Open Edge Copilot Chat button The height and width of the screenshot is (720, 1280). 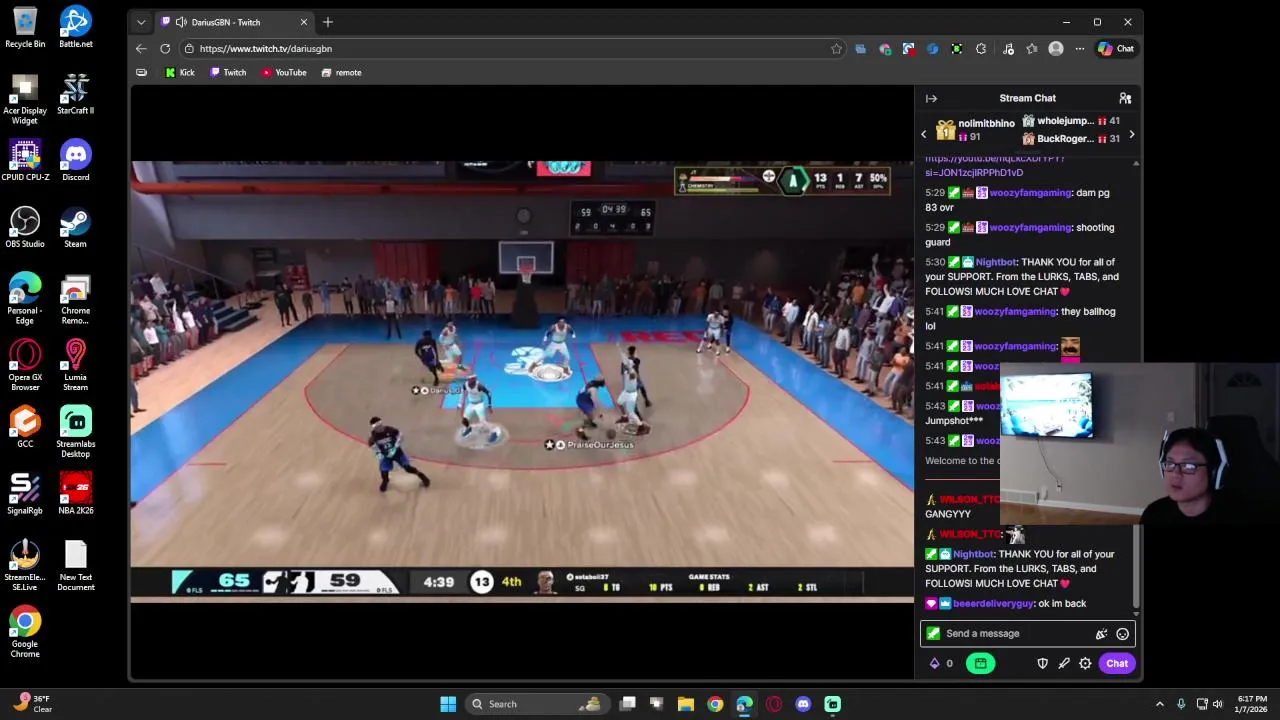coord(1115,48)
